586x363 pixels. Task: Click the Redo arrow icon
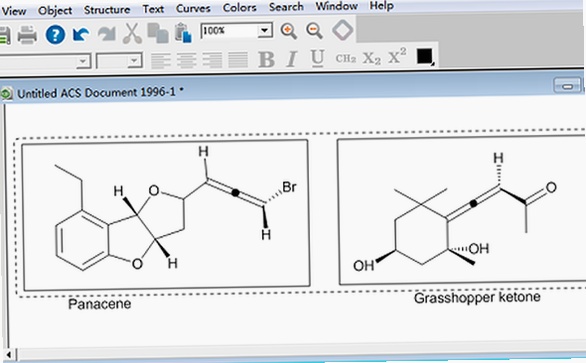107,34
